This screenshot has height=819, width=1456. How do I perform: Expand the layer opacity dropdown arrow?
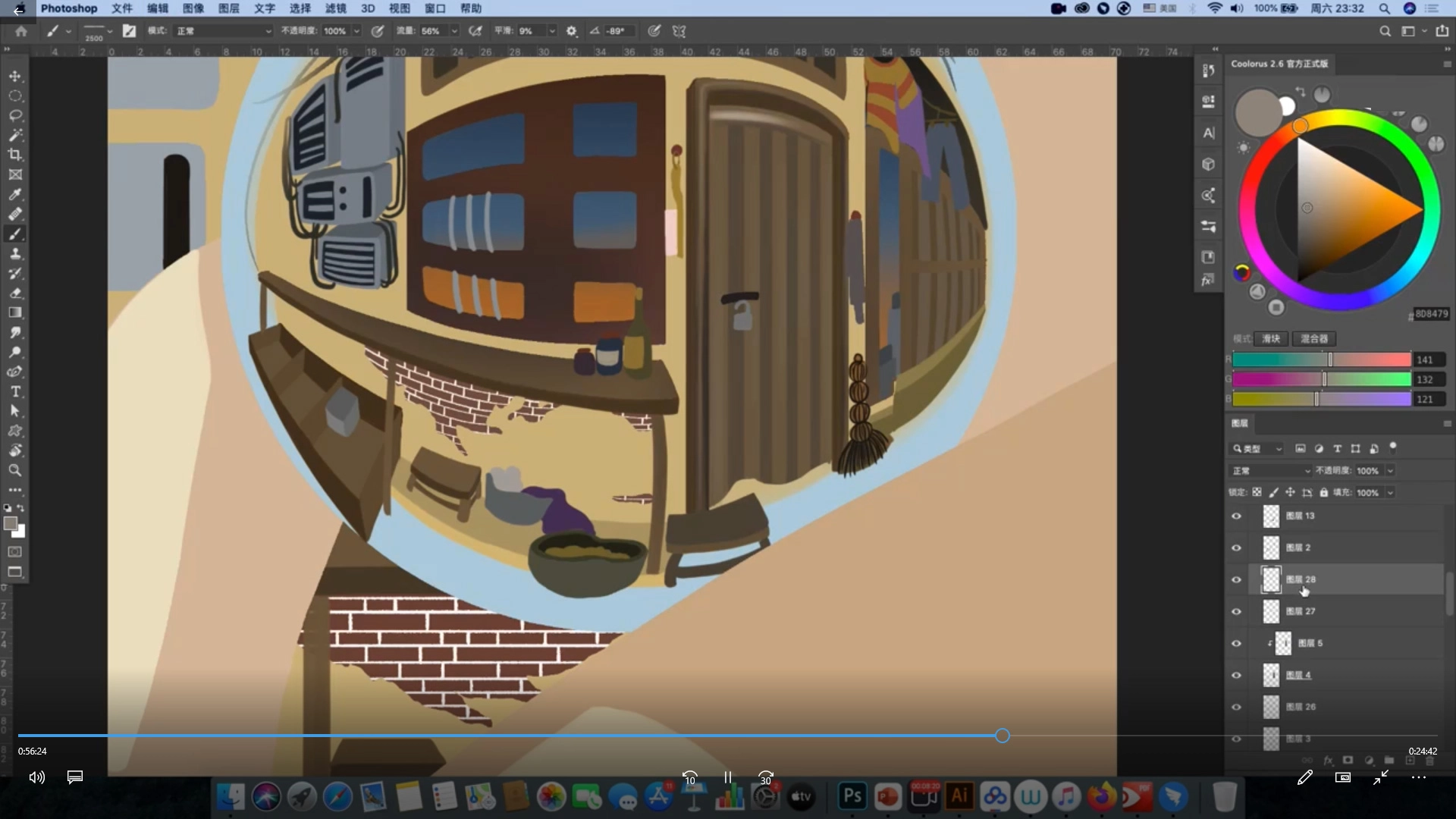1390,471
